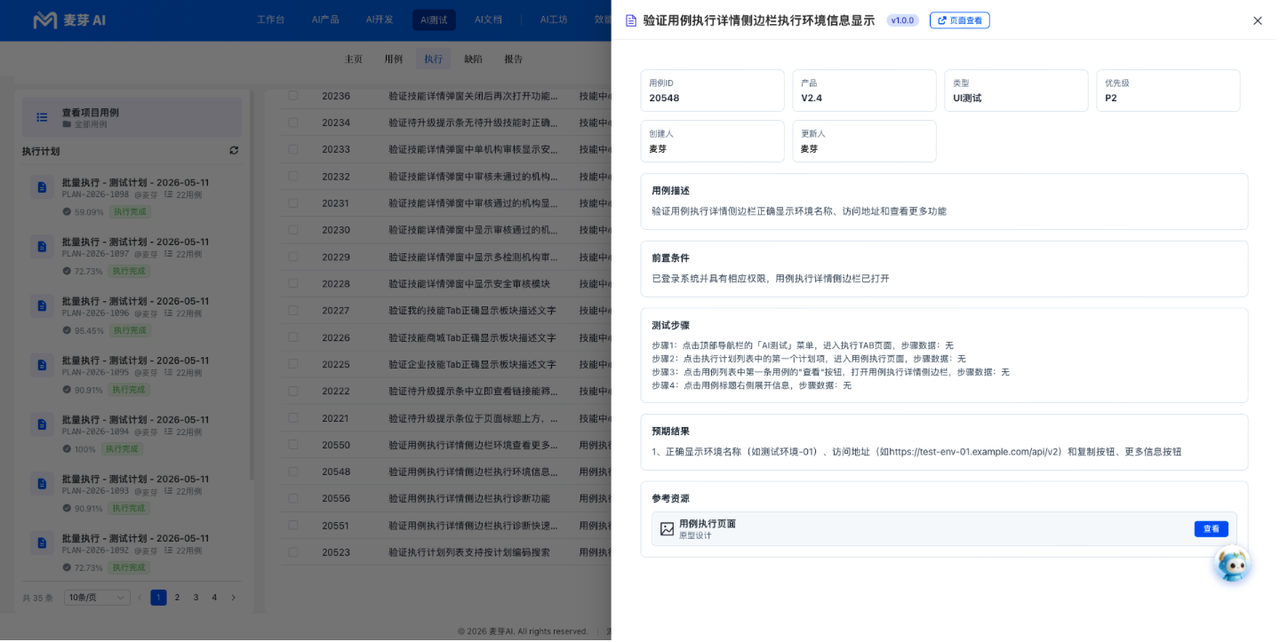Click the 查看项目用例 list icon

point(42,117)
